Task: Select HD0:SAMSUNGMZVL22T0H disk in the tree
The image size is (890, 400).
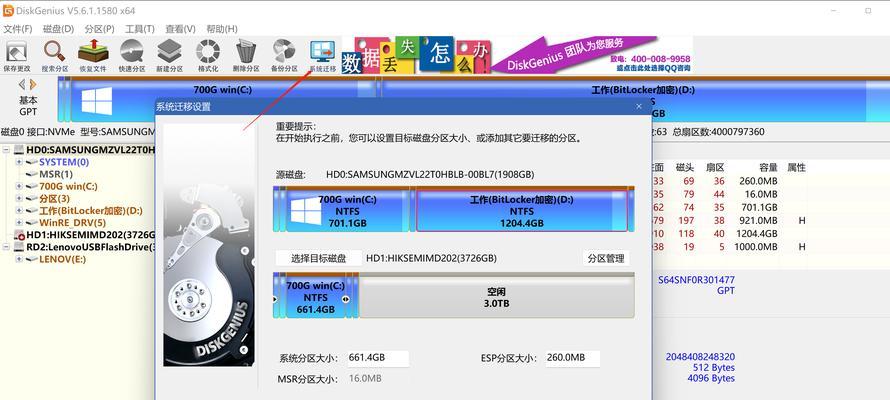Action: 91,150
